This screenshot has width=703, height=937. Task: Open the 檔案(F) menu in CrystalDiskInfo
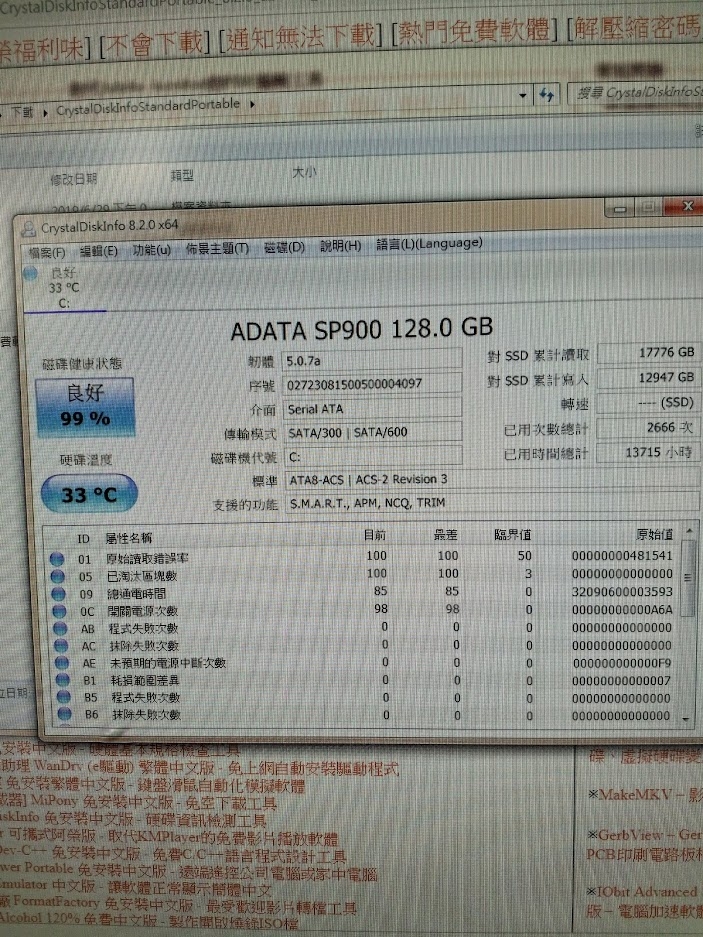[x=46, y=253]
